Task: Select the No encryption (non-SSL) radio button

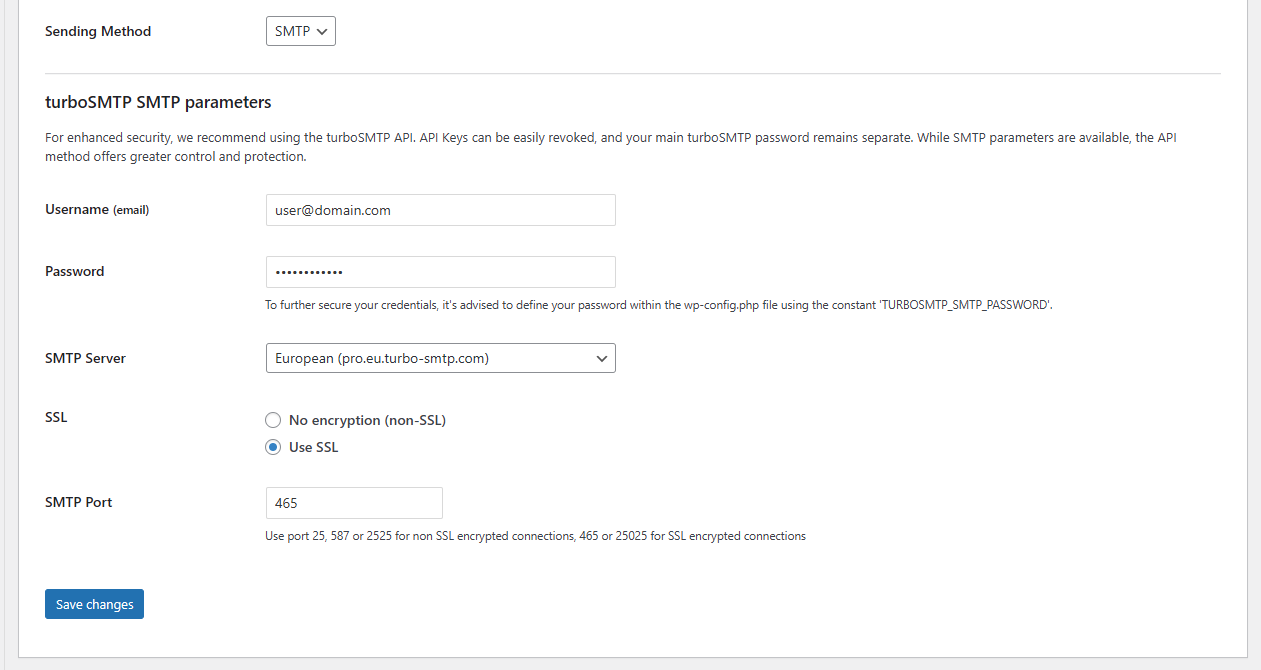Action: (x=273, y=420)
